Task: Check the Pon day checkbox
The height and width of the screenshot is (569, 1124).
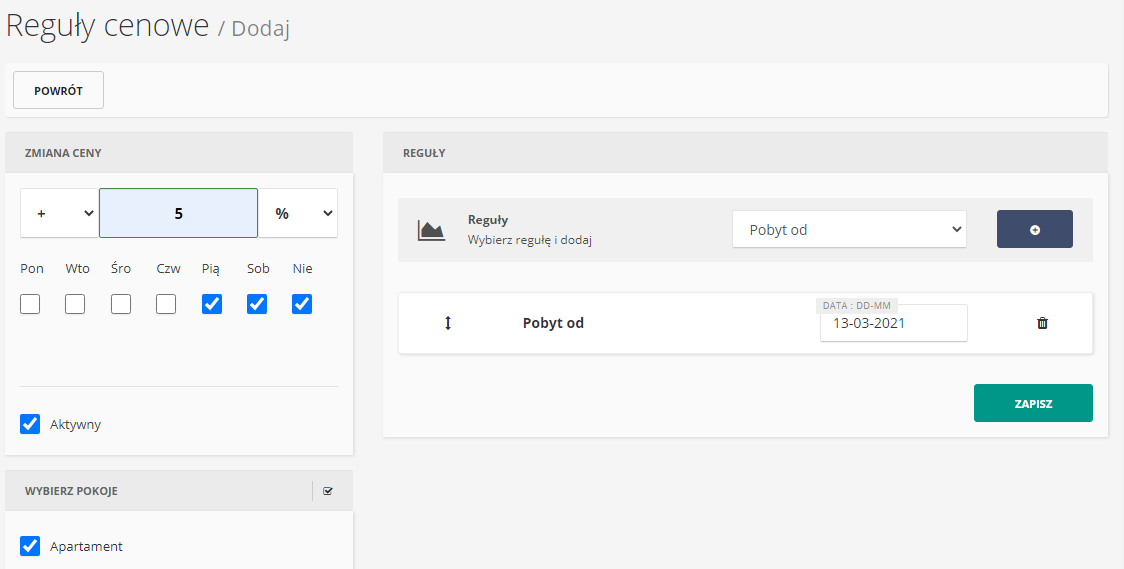Action: point(30,304)
